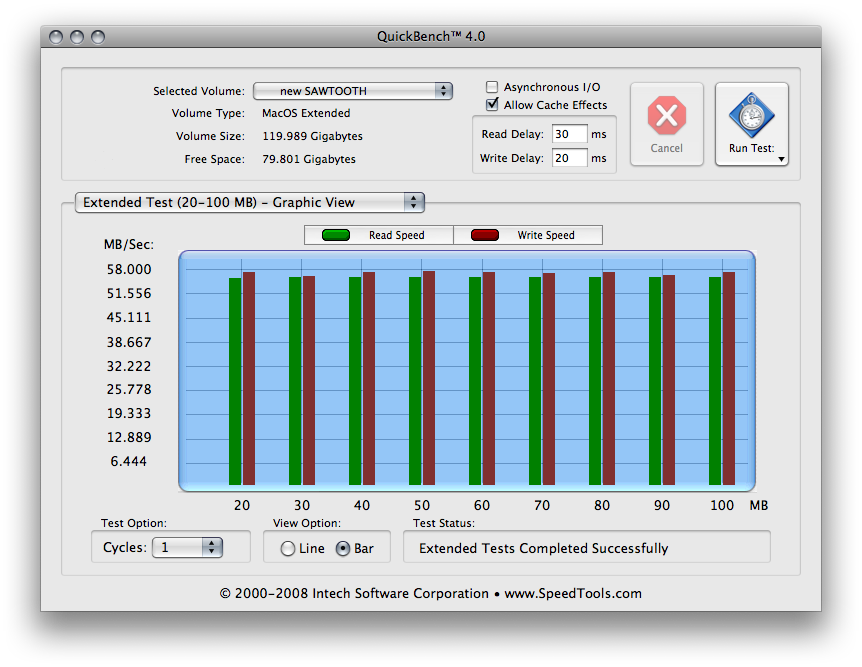Click the green read bar at 20 MB
This screenshot has height=667, width=862.
click(235, 382)
